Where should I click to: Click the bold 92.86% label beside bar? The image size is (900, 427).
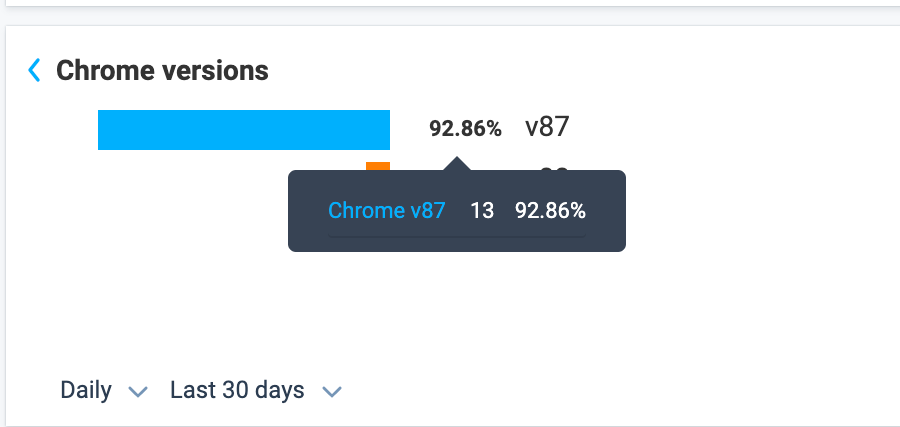465,129
